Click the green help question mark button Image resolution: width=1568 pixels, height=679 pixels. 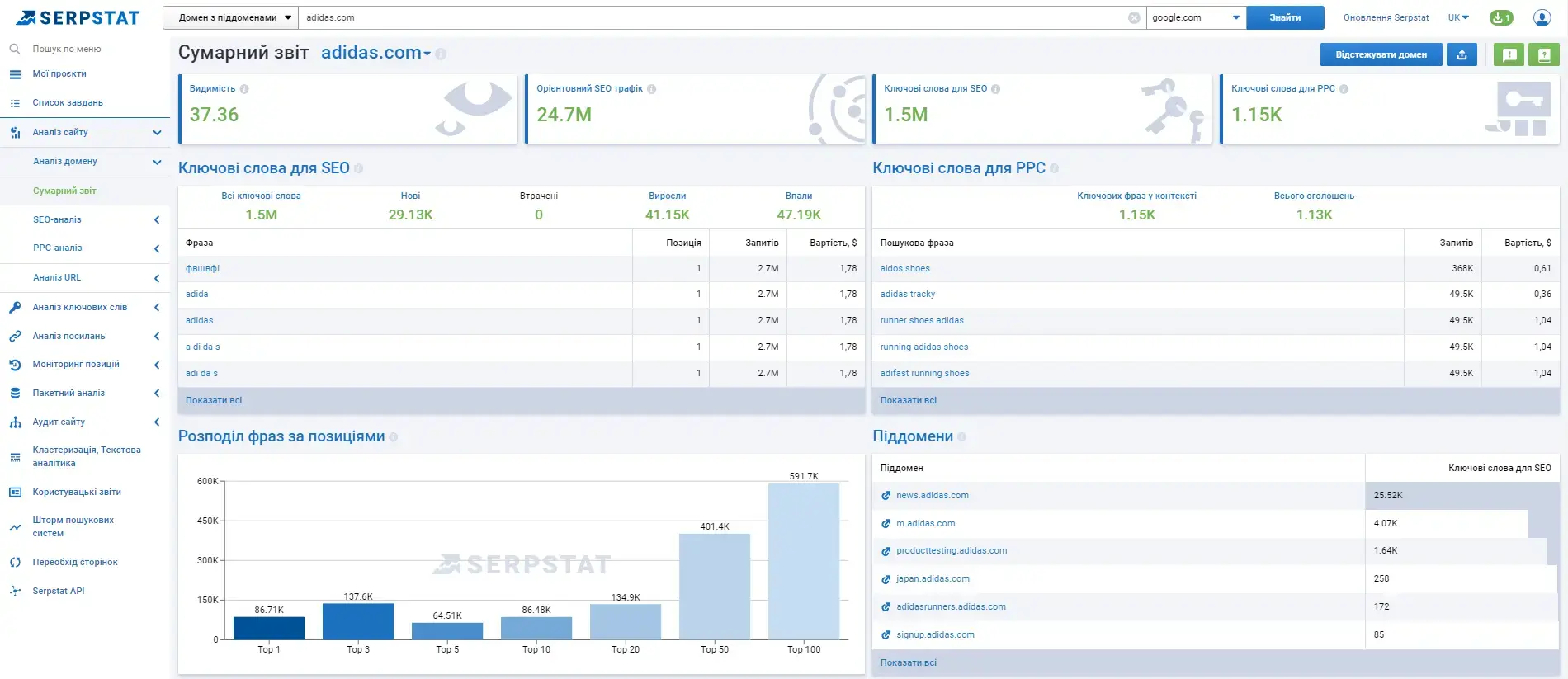pos(1543,54)
